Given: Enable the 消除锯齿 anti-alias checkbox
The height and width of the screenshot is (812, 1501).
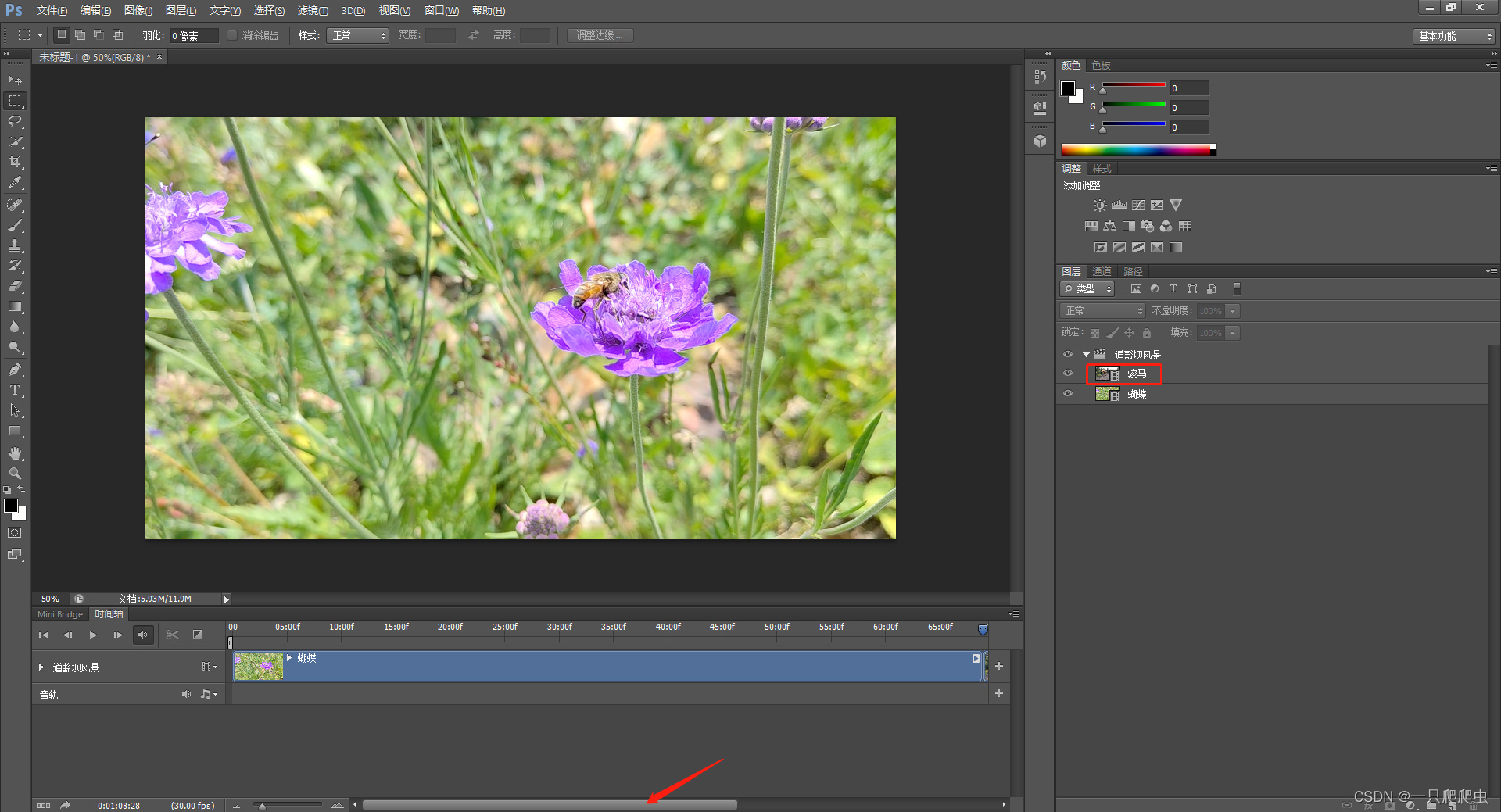Looking at the screenshot, I should tap(232, 35).
